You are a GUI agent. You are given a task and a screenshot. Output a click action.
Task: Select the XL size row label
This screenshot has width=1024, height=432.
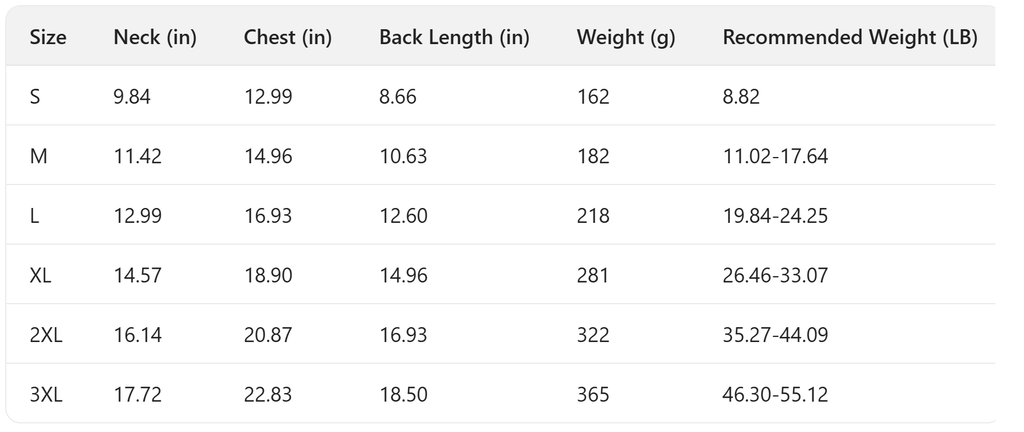pyautogui.click(x=41, y=275)
